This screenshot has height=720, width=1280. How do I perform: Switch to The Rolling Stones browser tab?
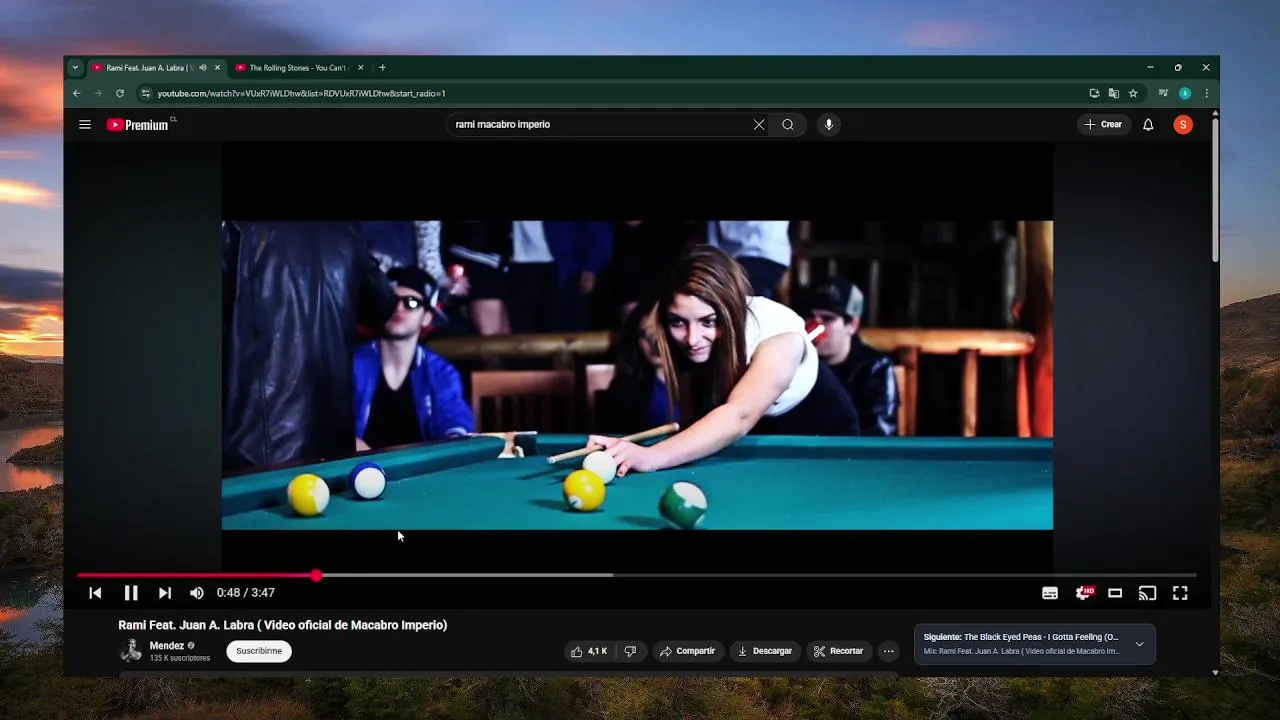[x=297, y=68]
